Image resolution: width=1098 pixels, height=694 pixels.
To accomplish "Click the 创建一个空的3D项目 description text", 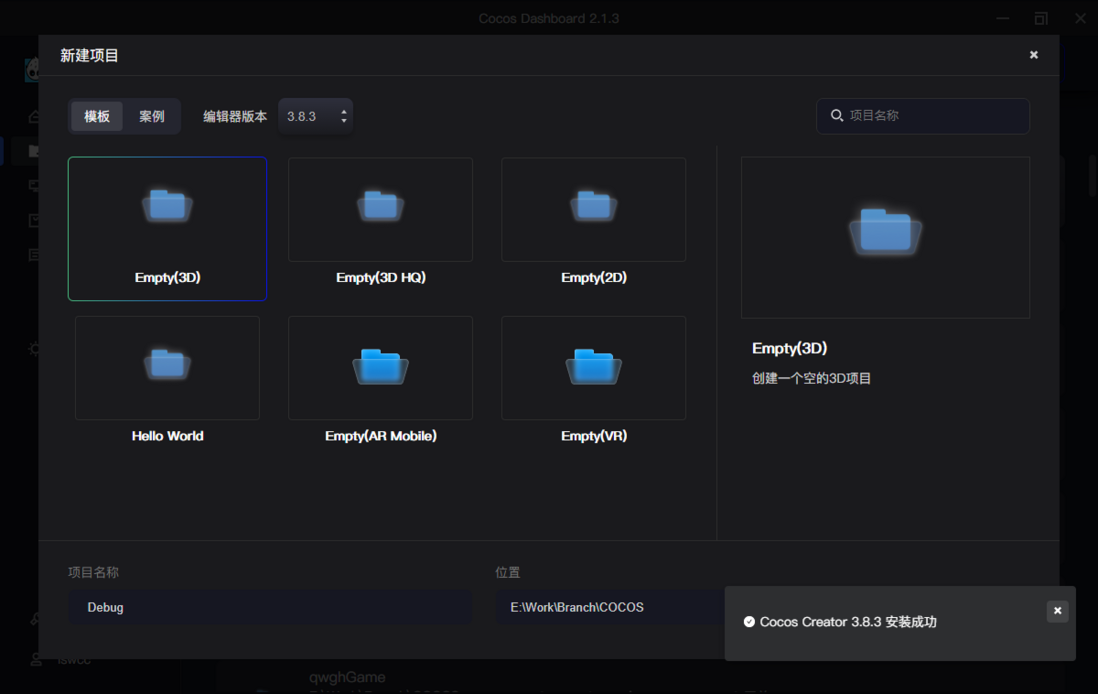I will (x=812, y=378).
